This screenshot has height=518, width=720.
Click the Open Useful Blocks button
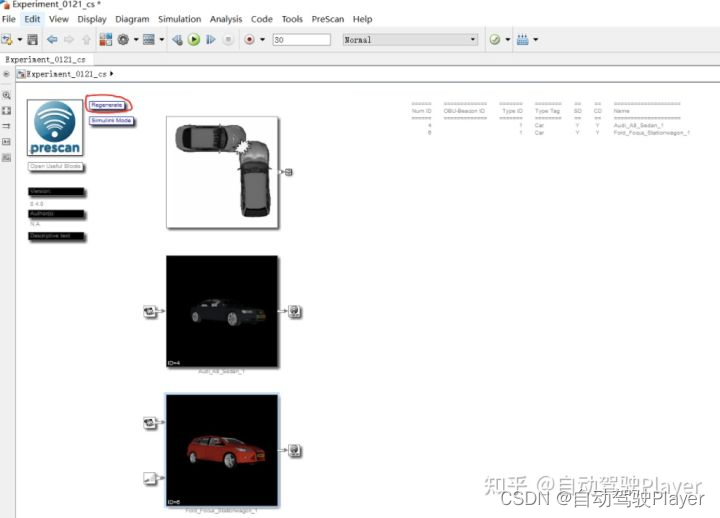pos(56,167)
